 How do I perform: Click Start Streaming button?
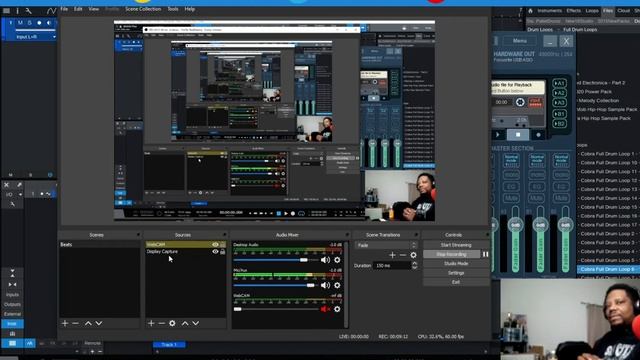tap(456, 245)
